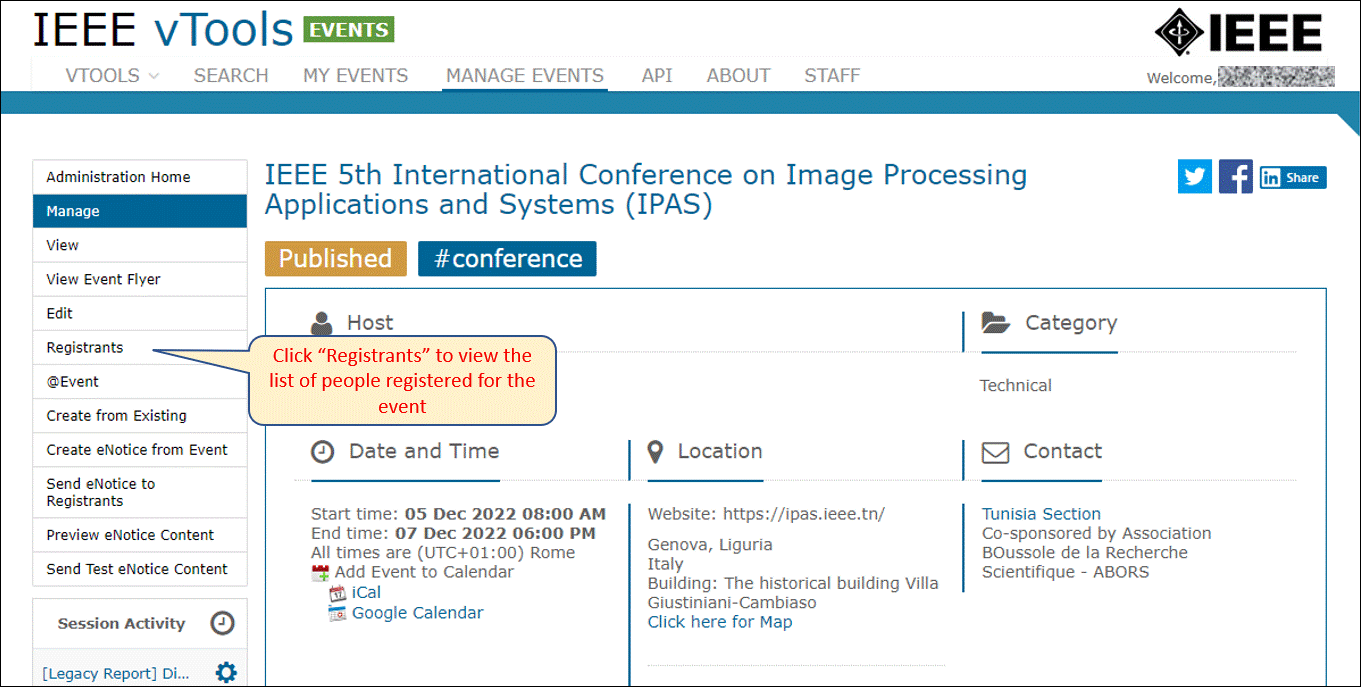Viewport: 1361px width, 687px height.
Task: Select MANAGE EVENTS in navigation
Action: 525,75
